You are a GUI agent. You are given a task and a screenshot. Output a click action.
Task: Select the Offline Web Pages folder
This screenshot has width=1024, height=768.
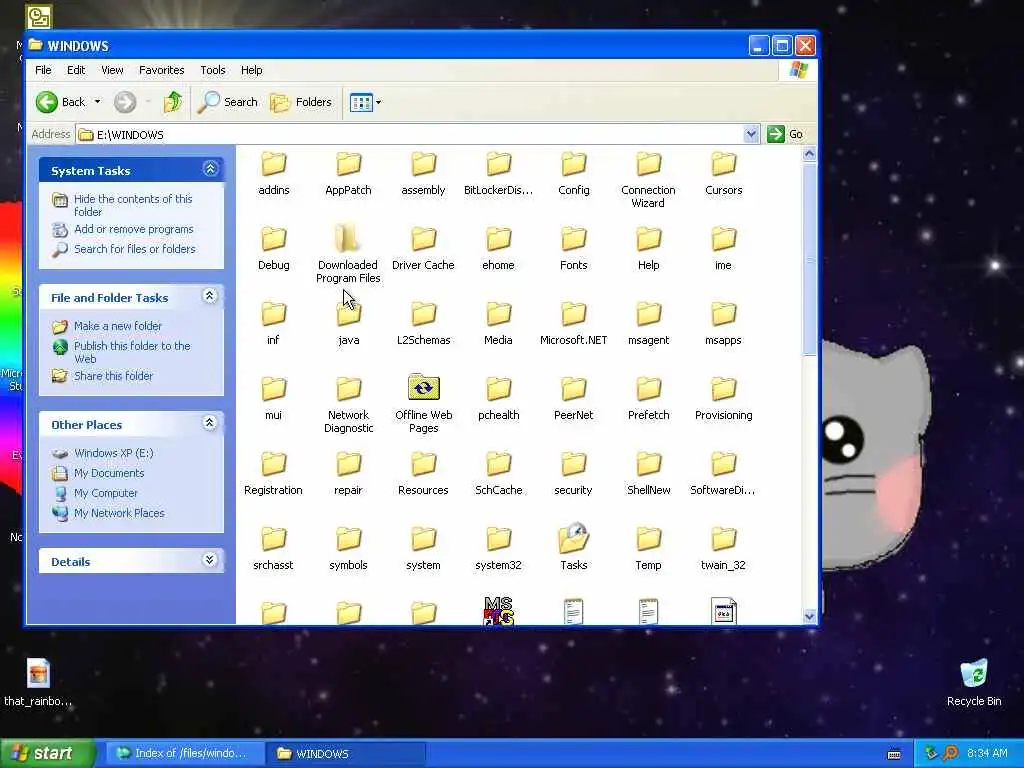click(423, 404)
